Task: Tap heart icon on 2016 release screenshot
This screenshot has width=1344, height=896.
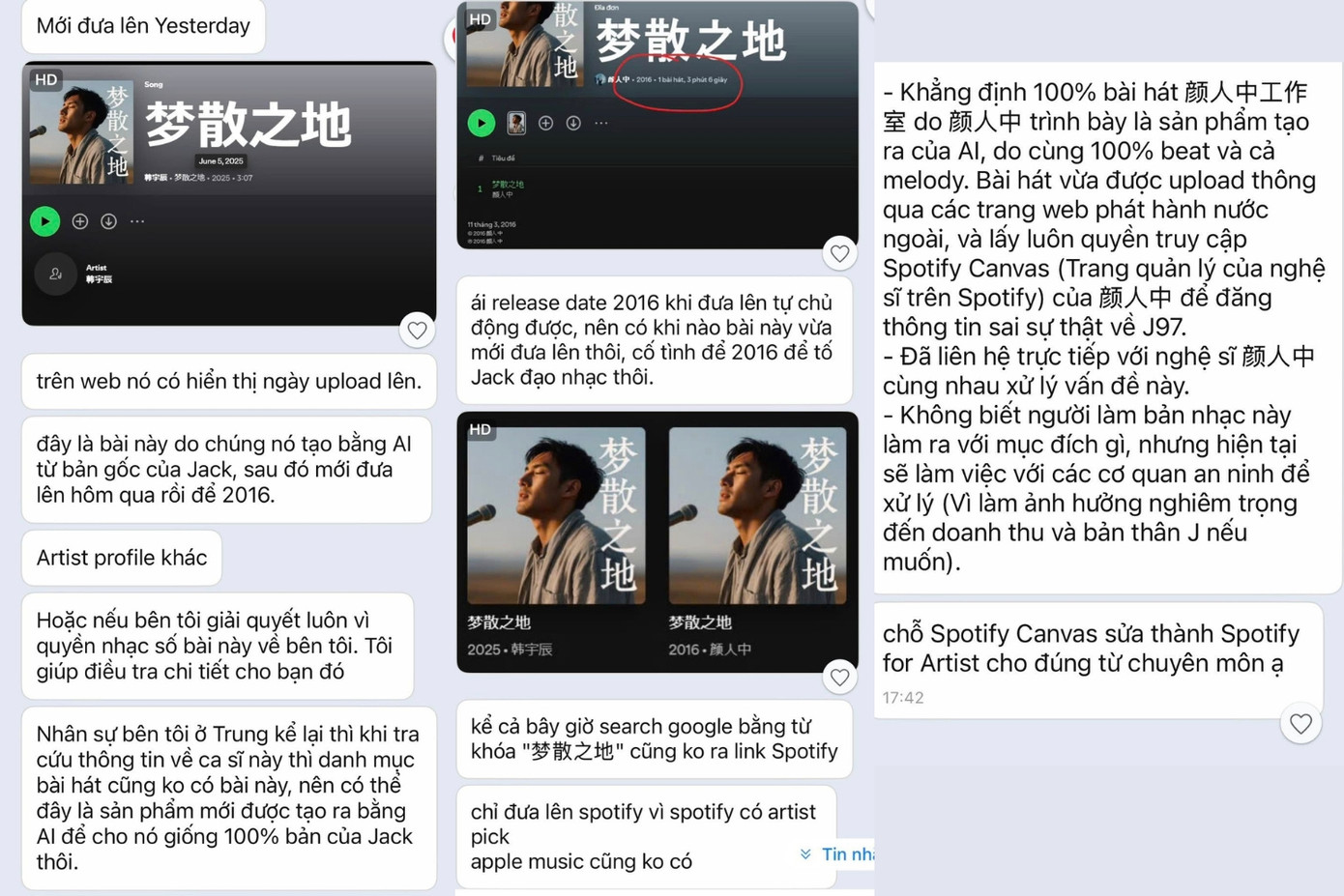Action: point(839,253)
